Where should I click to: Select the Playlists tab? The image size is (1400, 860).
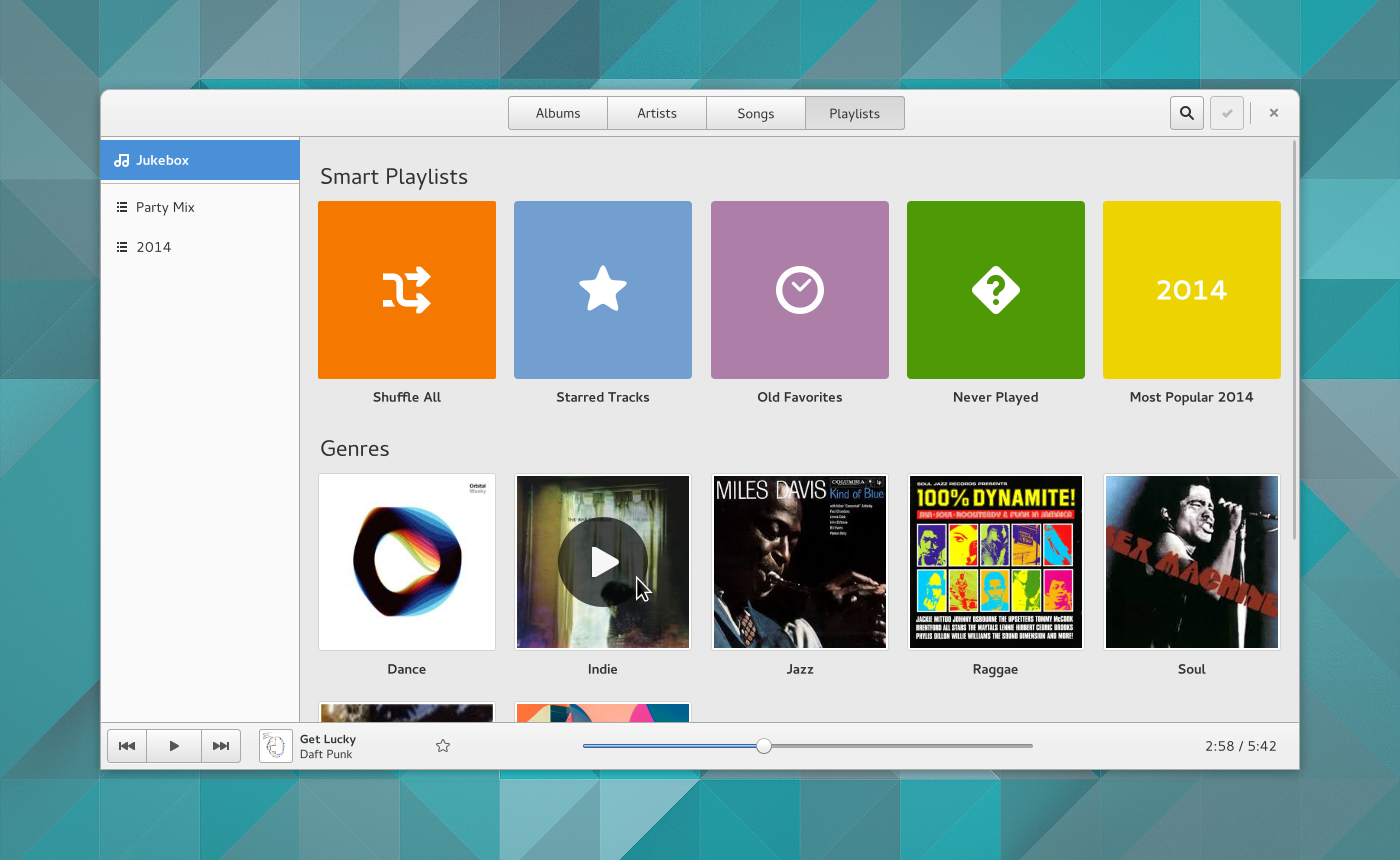click(855, 113)
